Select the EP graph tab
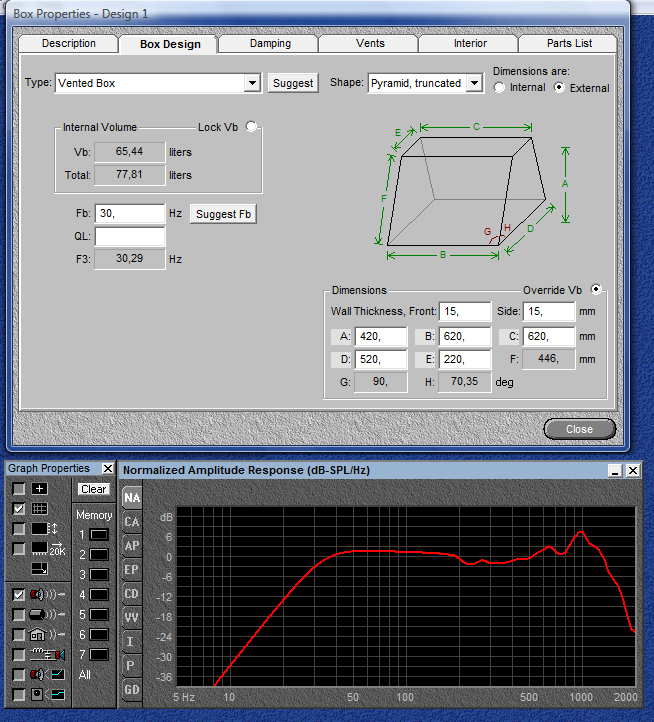 click(132, 569)
